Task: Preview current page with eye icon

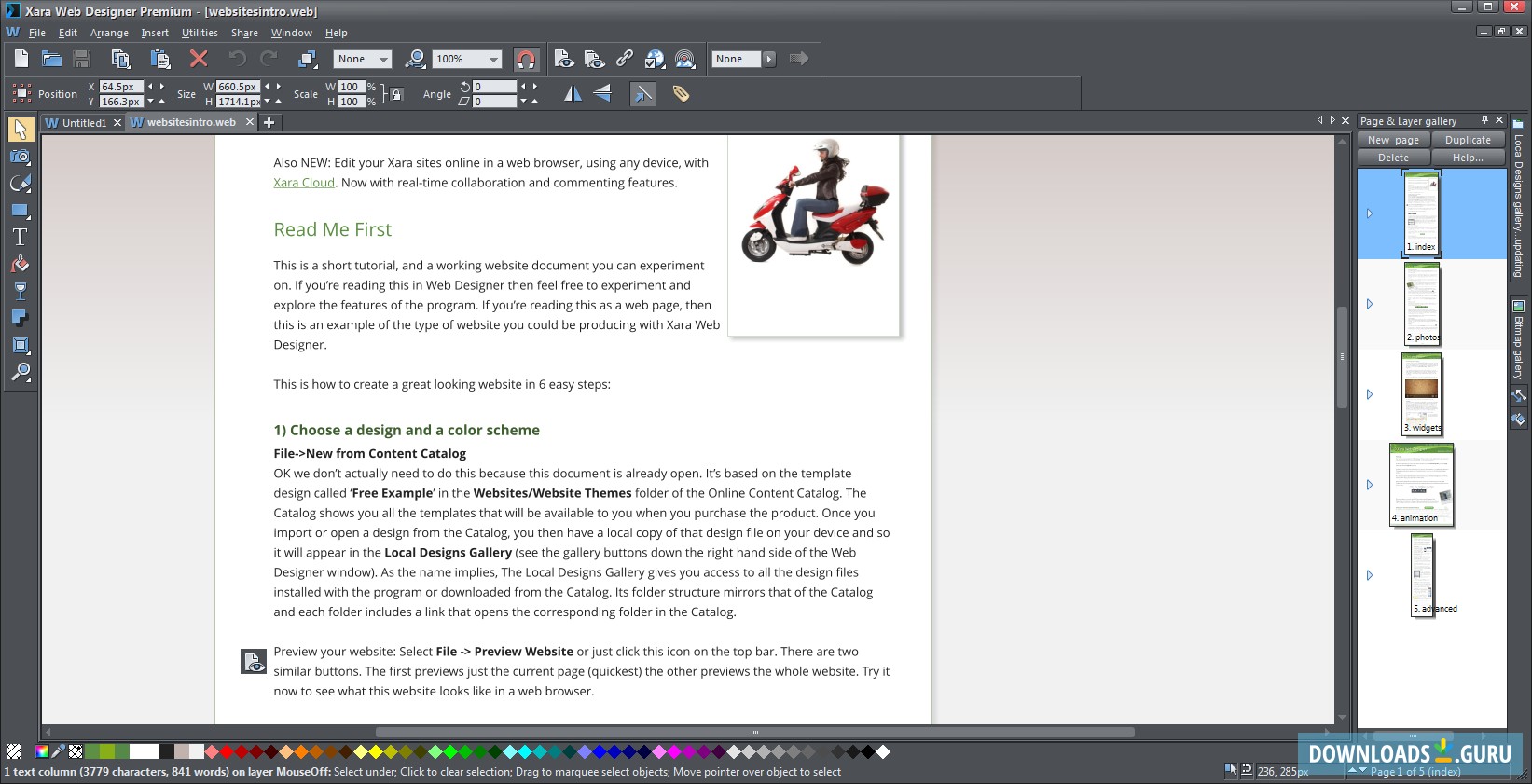Action: point(563,59)
